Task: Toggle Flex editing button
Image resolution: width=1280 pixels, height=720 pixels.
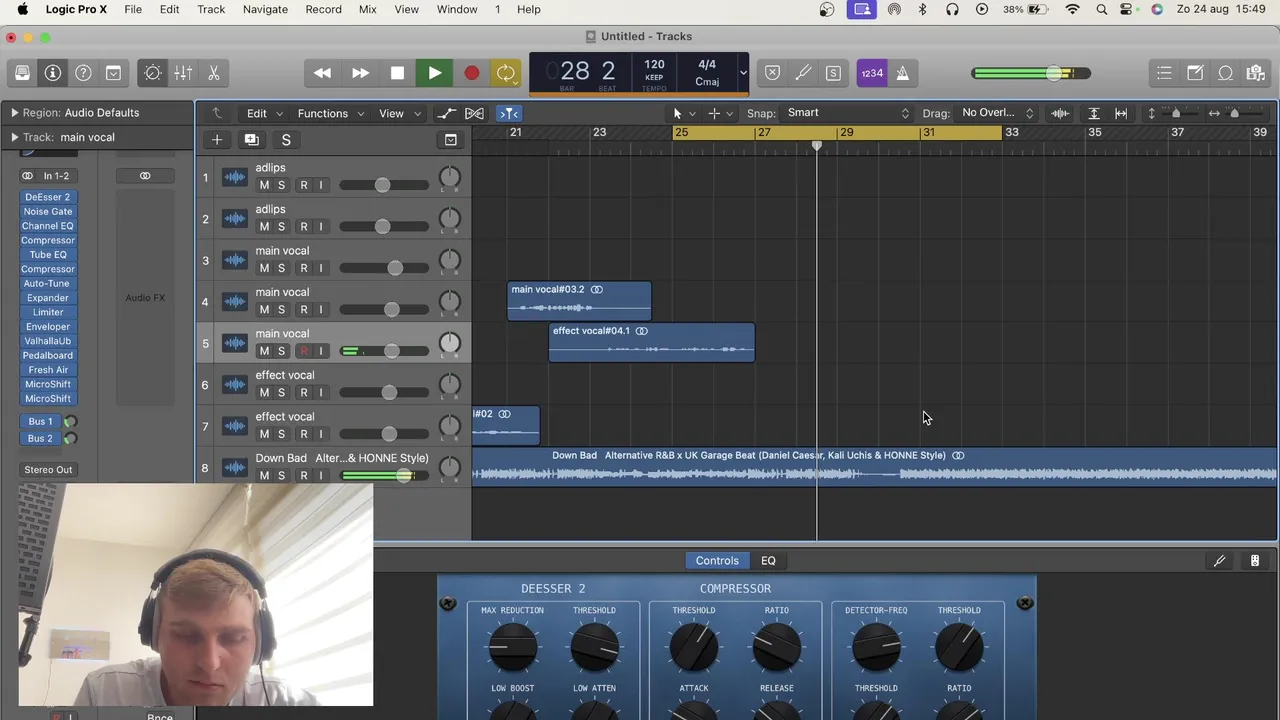Action: [474, 113]
